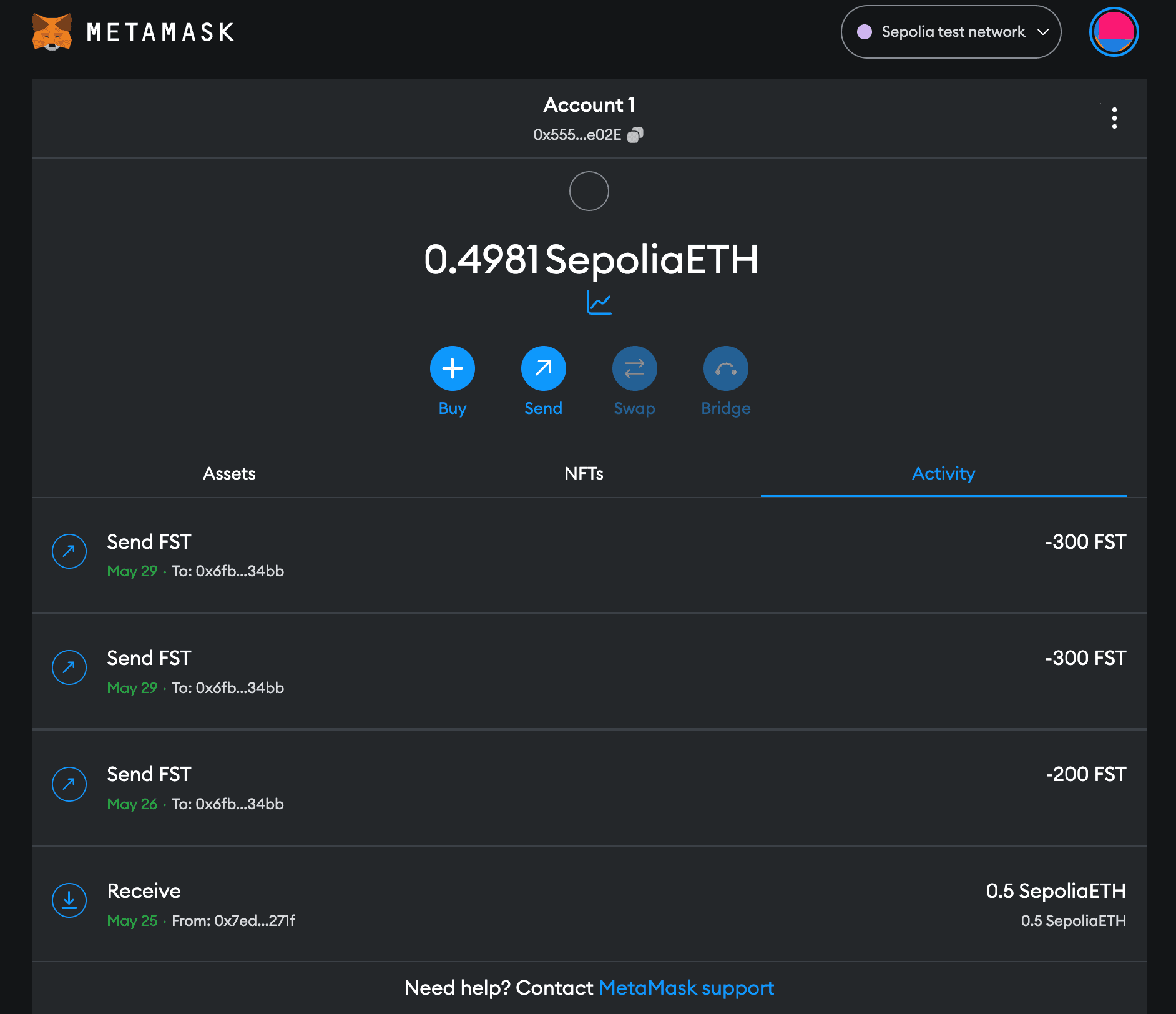Select the Activity tab
1176x1014 pixels.
pos(944,473)
